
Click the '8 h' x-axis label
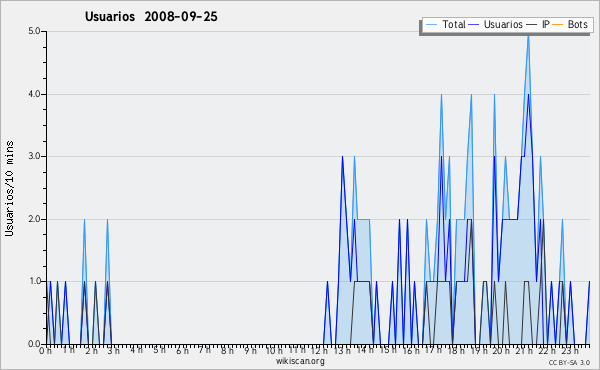227,351
